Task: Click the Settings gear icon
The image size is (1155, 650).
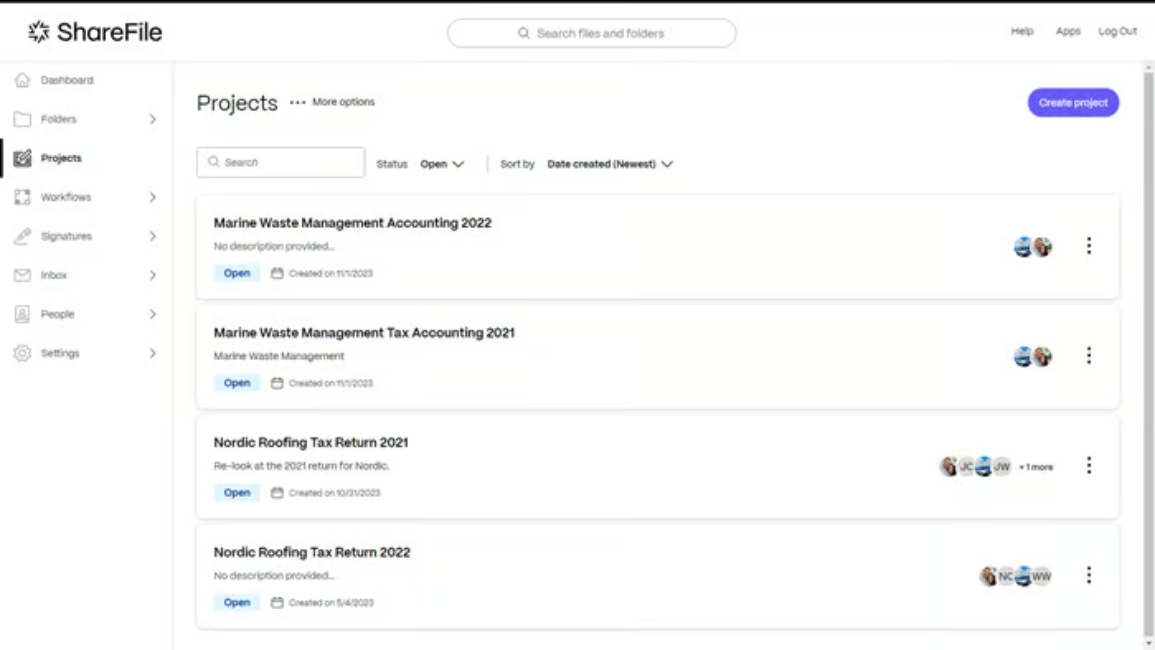Action: coord(22,353)
